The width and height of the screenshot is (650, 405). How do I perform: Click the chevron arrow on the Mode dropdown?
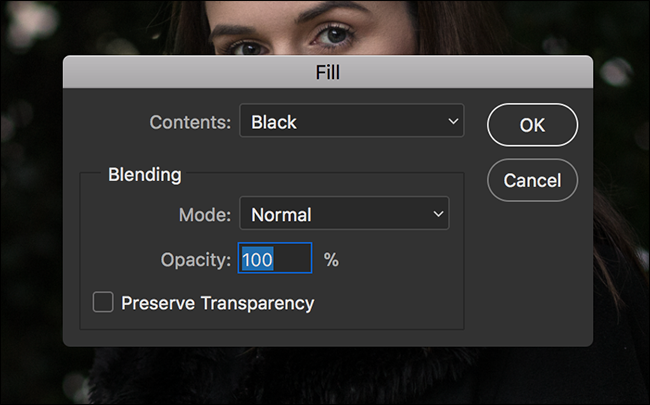[437, 214]
